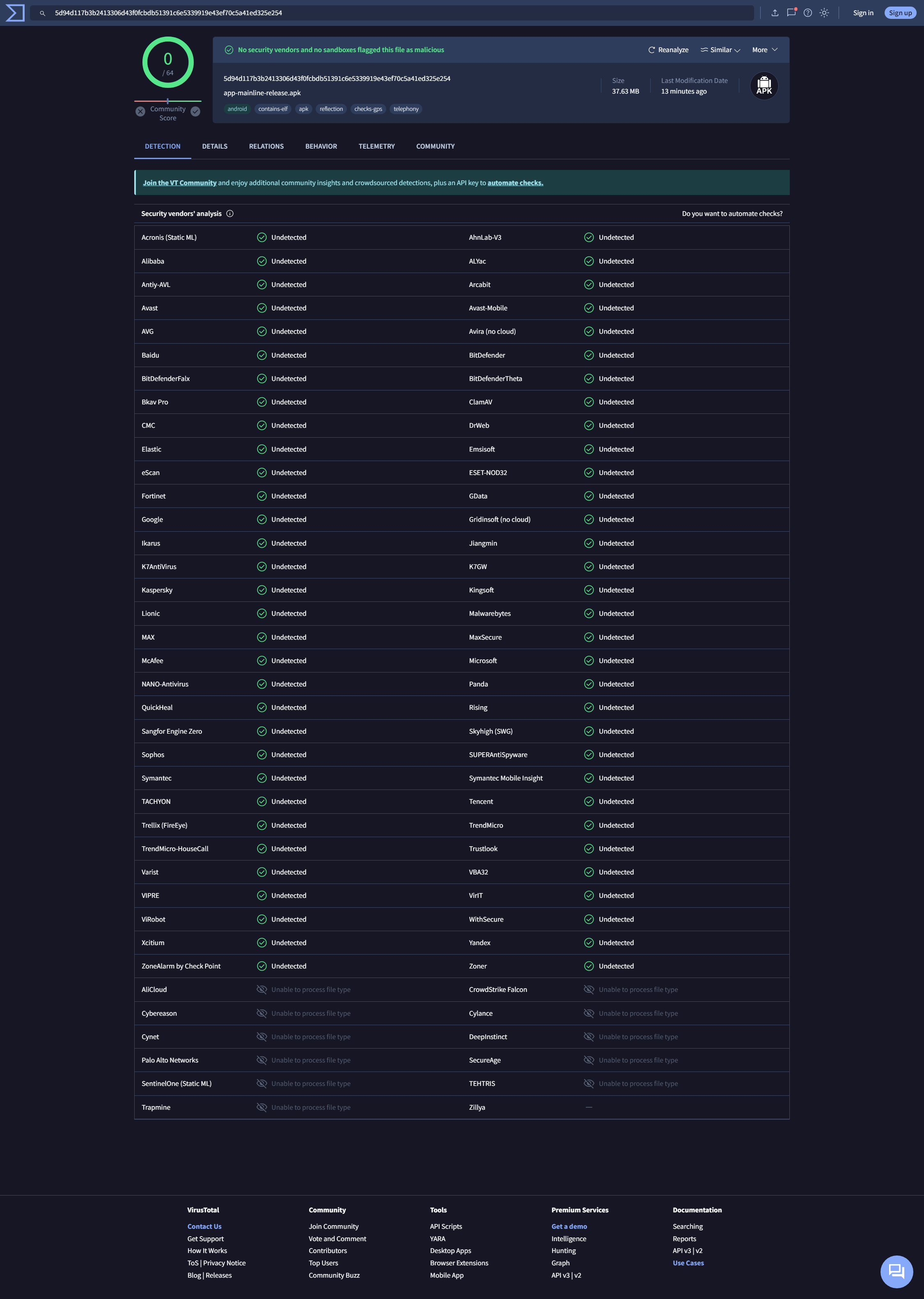Switch to the Details tab
The width and height of the screenshot is (924, 1299).
tap(215, 146)
